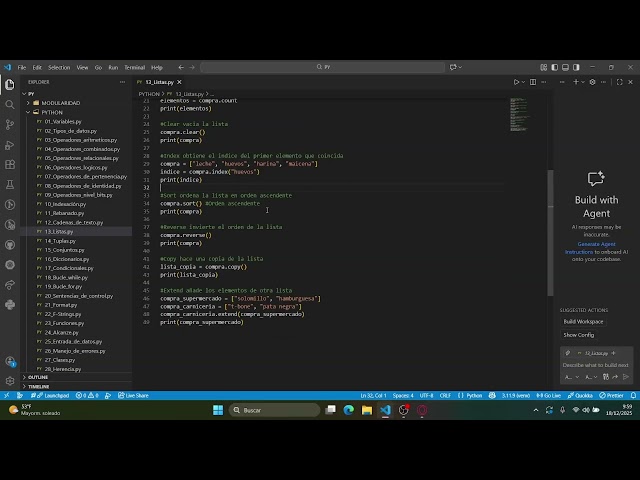Viewport: 640px width, 480px height.
Task: Open Live Share in status bar
Action: point(133,396)
